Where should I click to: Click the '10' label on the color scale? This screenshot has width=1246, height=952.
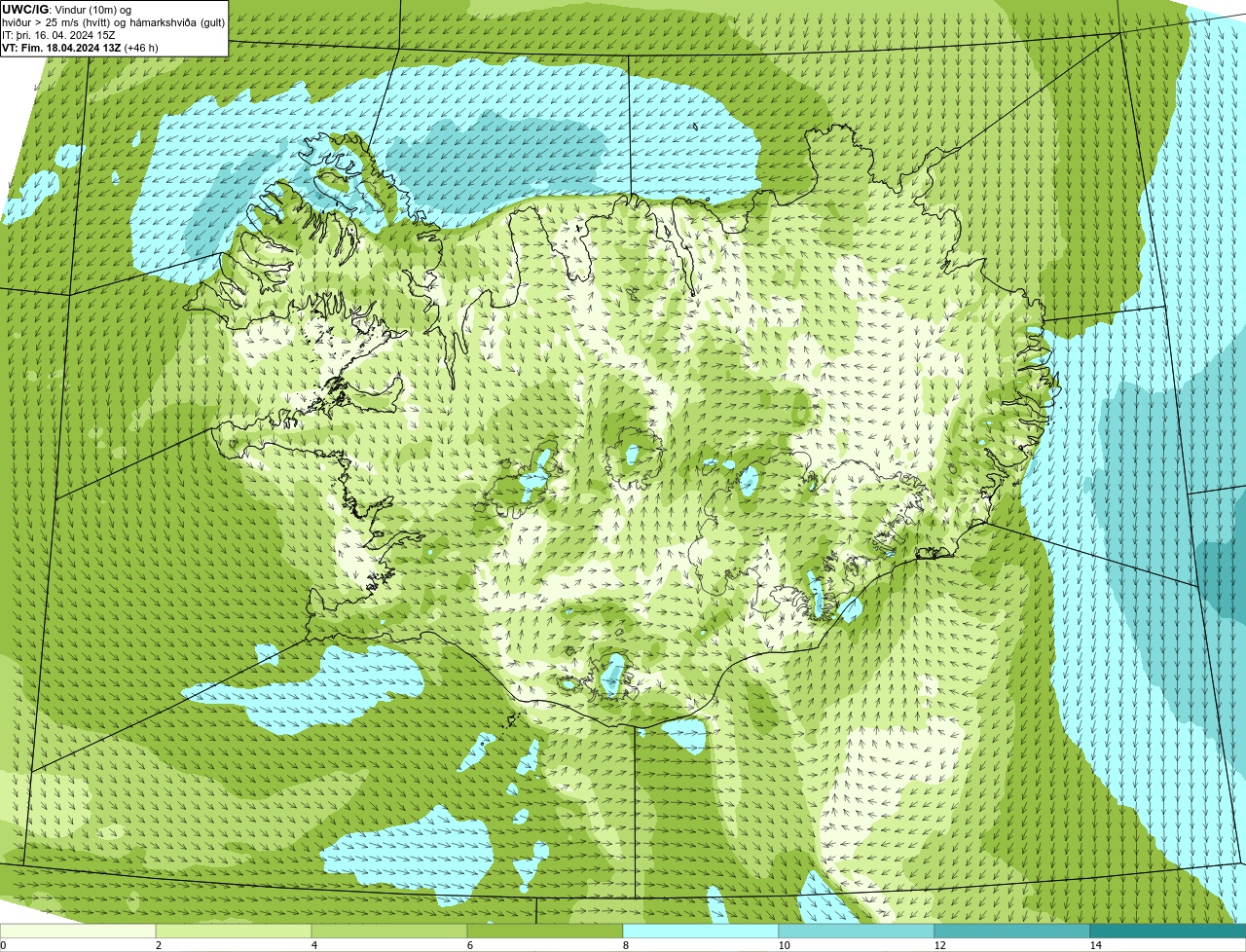(x=784, y=945)
